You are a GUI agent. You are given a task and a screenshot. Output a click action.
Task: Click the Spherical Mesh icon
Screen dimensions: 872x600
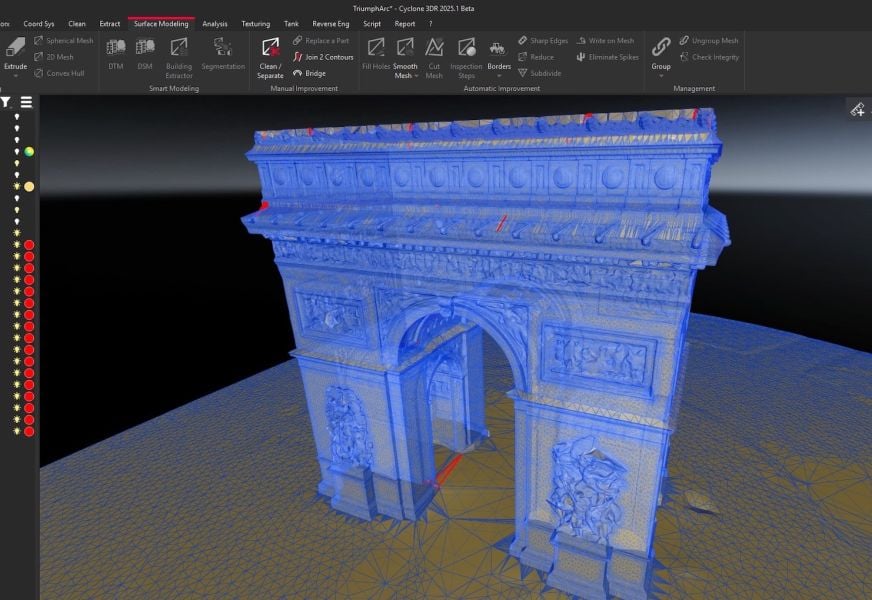[38, 41]
